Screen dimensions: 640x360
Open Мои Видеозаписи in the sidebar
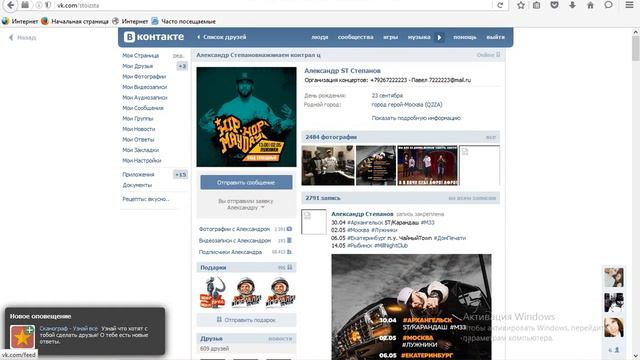(x=144, y=87)
